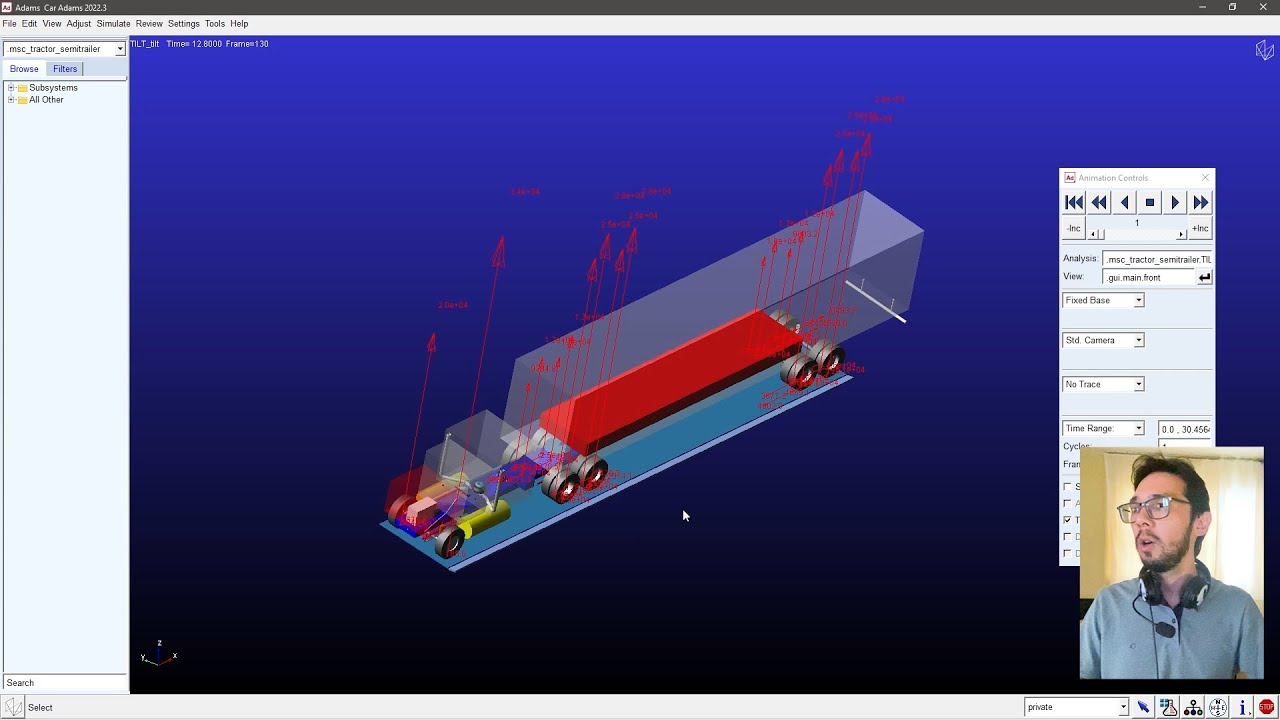Switch to the Filters tab
The width and height of the screenshot is (1280, 720).
tap(65, 69)
